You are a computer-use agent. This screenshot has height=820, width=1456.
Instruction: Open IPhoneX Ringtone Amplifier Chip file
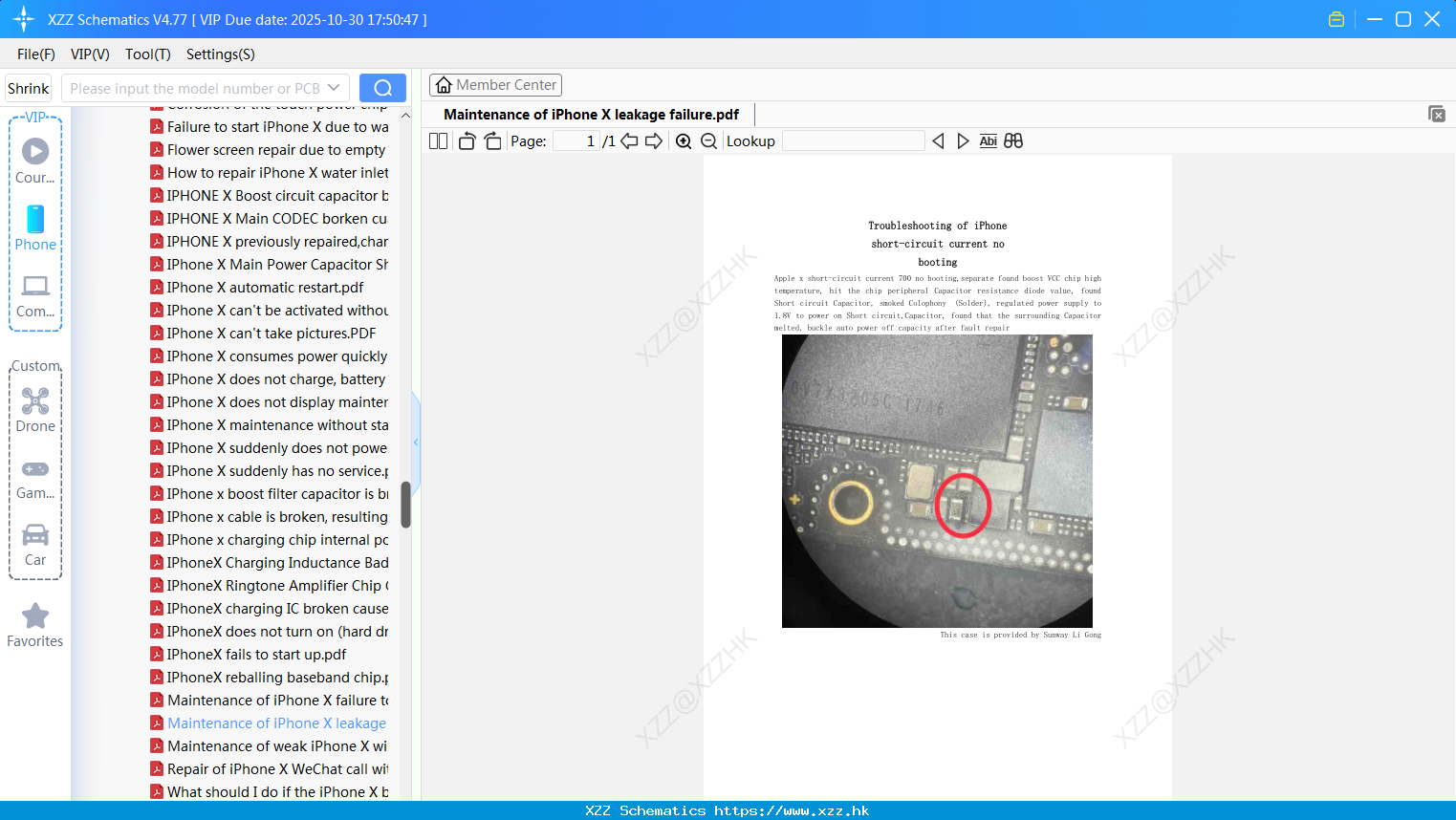270,586
